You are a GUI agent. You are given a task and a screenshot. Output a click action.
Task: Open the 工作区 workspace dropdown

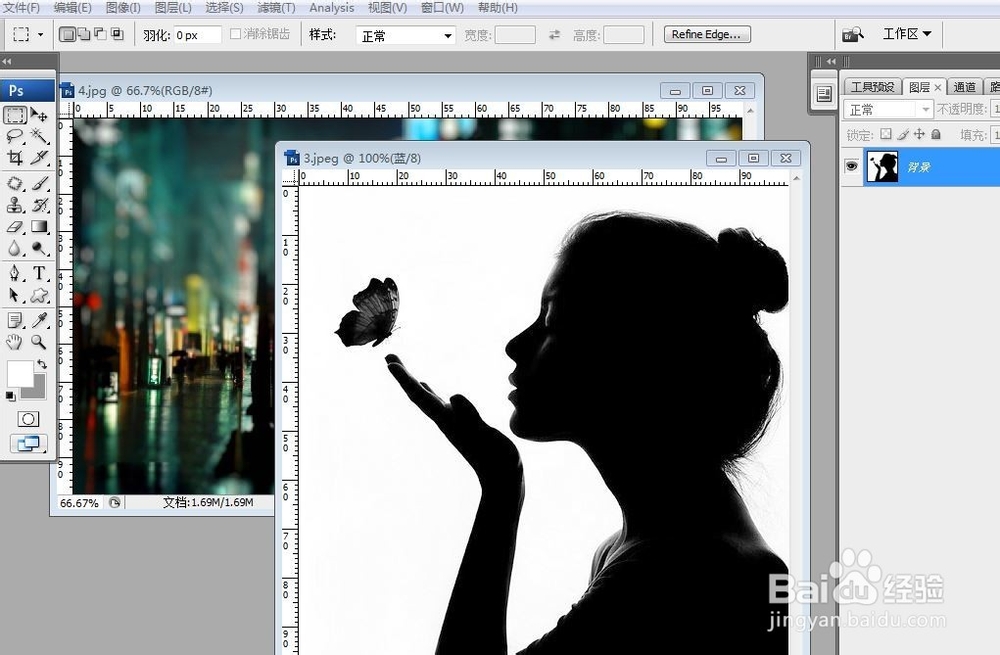(x=906, y=34)
